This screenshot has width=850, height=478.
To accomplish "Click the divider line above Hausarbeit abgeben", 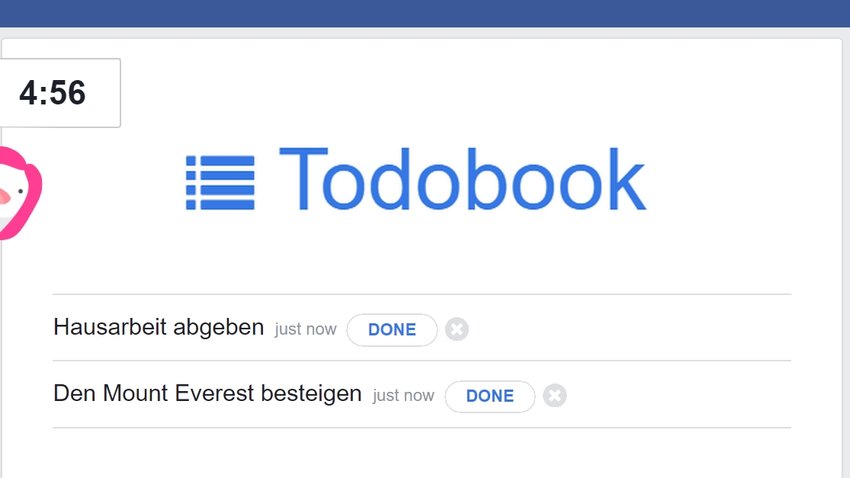I will (x=422, y=294).
